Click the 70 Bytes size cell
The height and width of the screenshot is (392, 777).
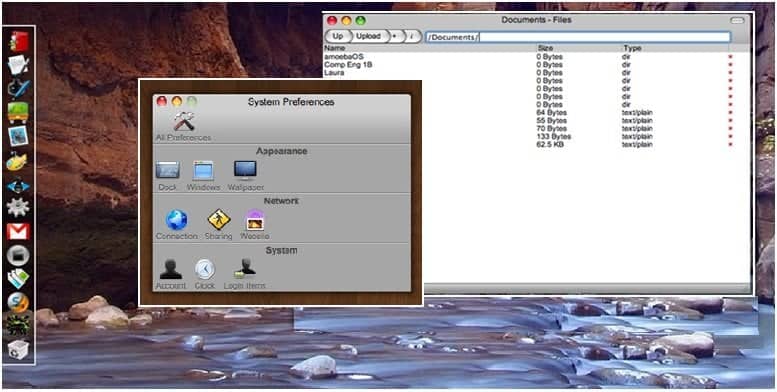pos(552,128)
